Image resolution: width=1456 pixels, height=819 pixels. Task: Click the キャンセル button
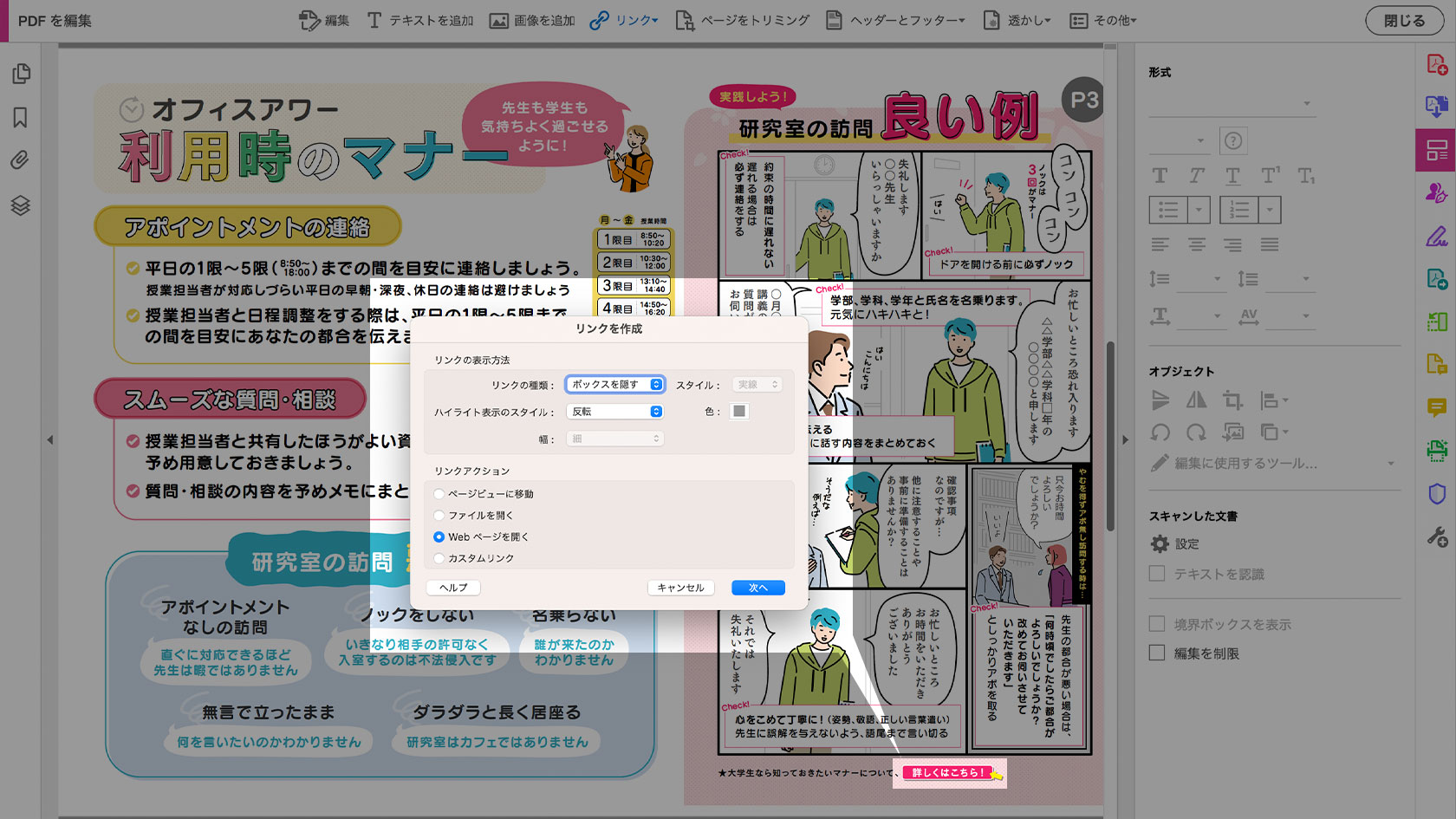(680, 588)
